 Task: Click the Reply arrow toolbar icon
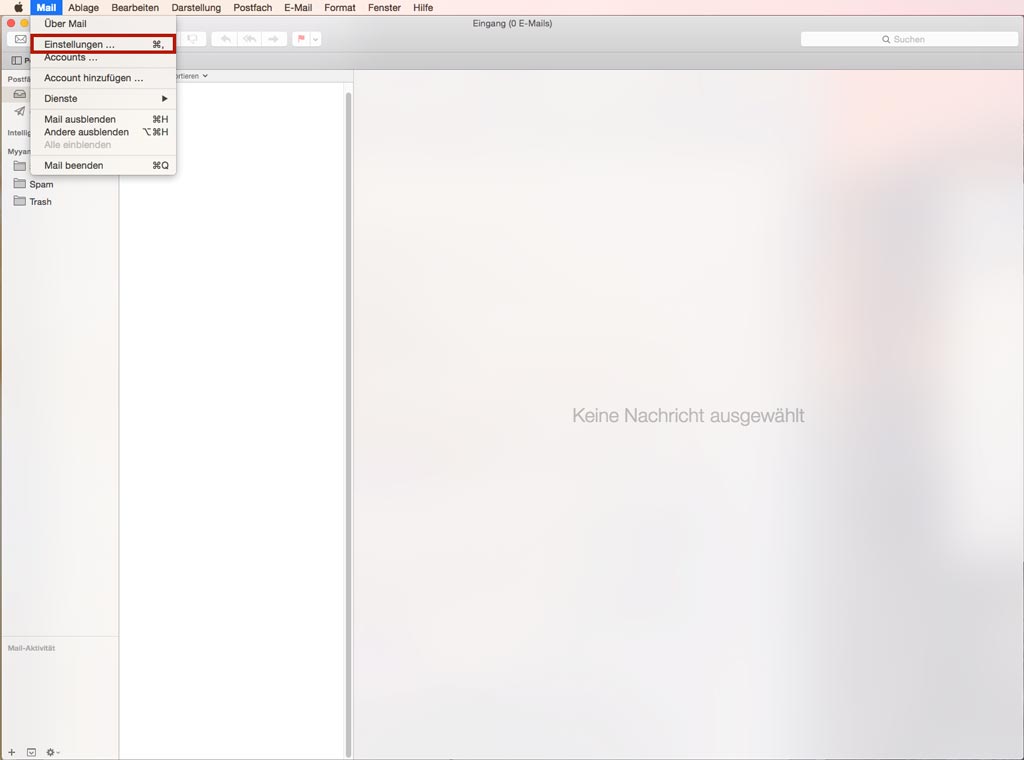coord(225,39)
